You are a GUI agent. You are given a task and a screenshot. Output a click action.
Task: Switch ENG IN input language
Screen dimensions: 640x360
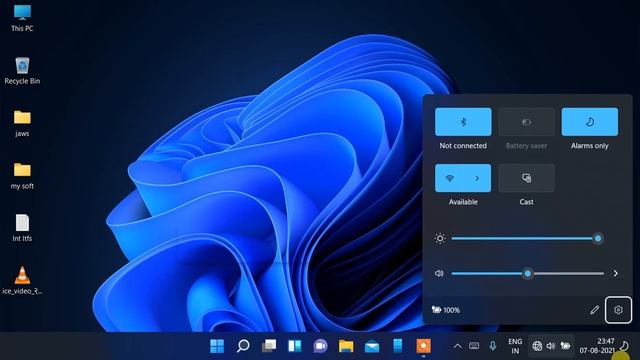[x=515, y=346]
